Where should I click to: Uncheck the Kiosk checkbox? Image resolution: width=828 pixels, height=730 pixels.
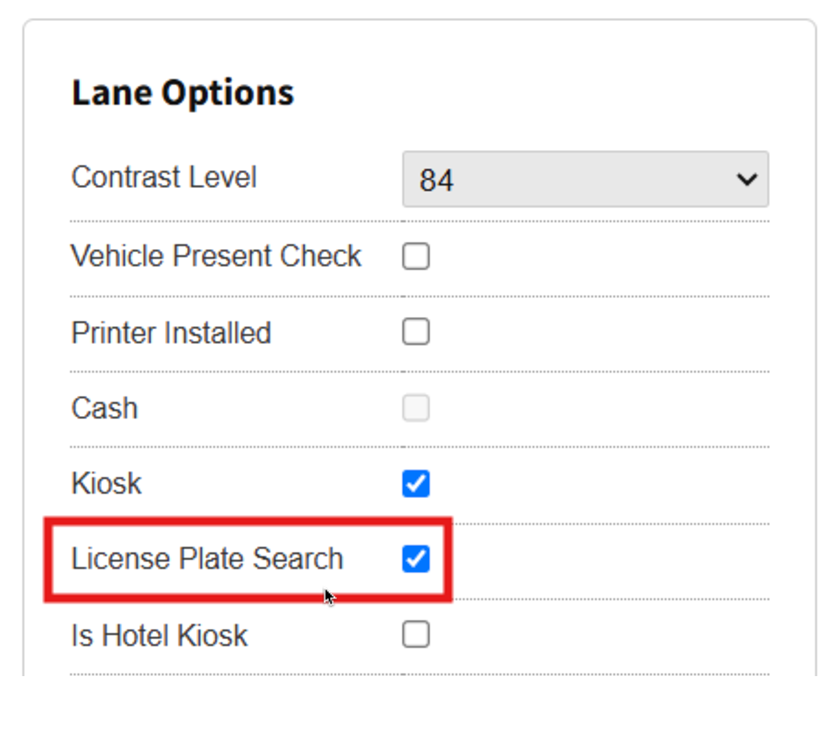point(416,484)
